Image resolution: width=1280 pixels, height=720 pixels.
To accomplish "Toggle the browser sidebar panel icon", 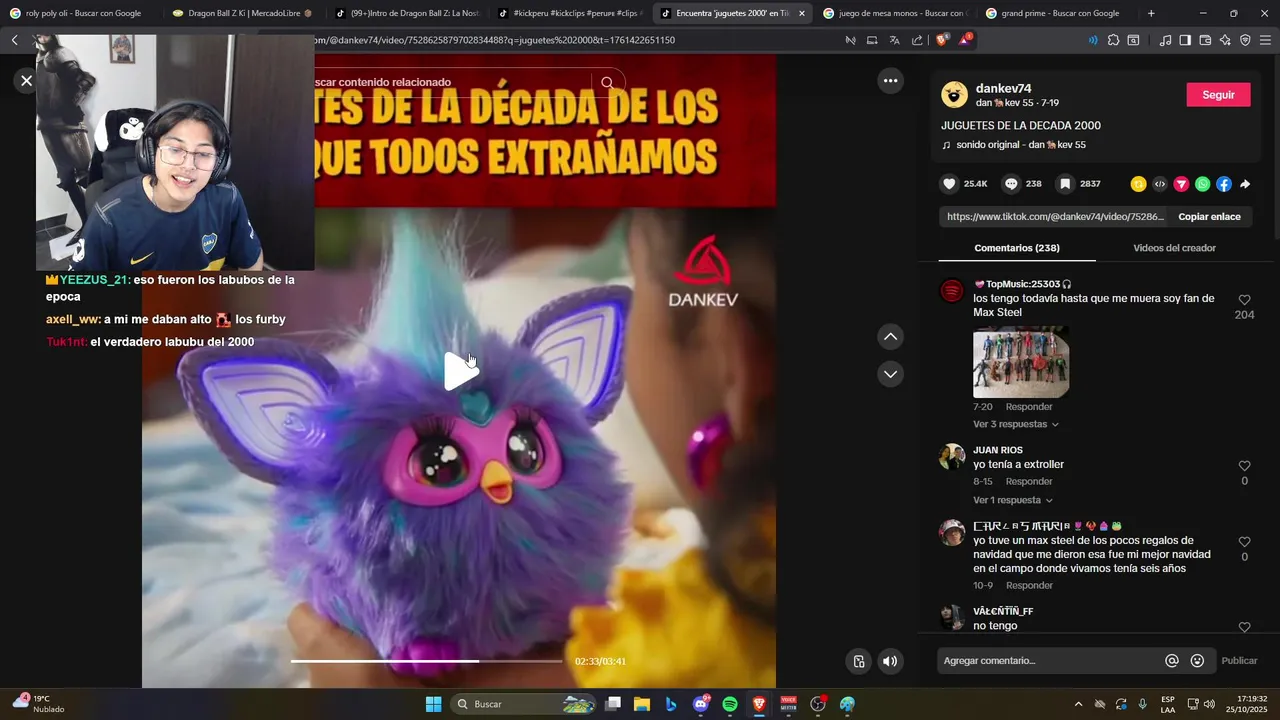I will pyautogui.click(x=1185, y=40).
